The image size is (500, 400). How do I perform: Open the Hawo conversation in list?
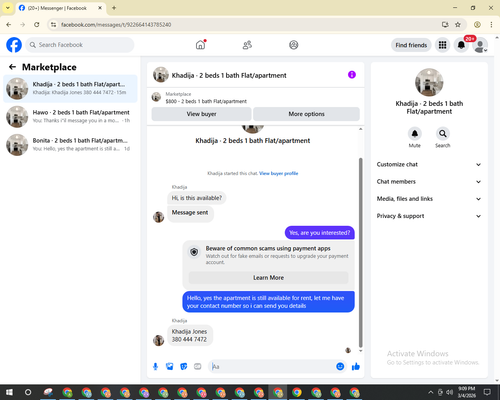tap(70, 117)
